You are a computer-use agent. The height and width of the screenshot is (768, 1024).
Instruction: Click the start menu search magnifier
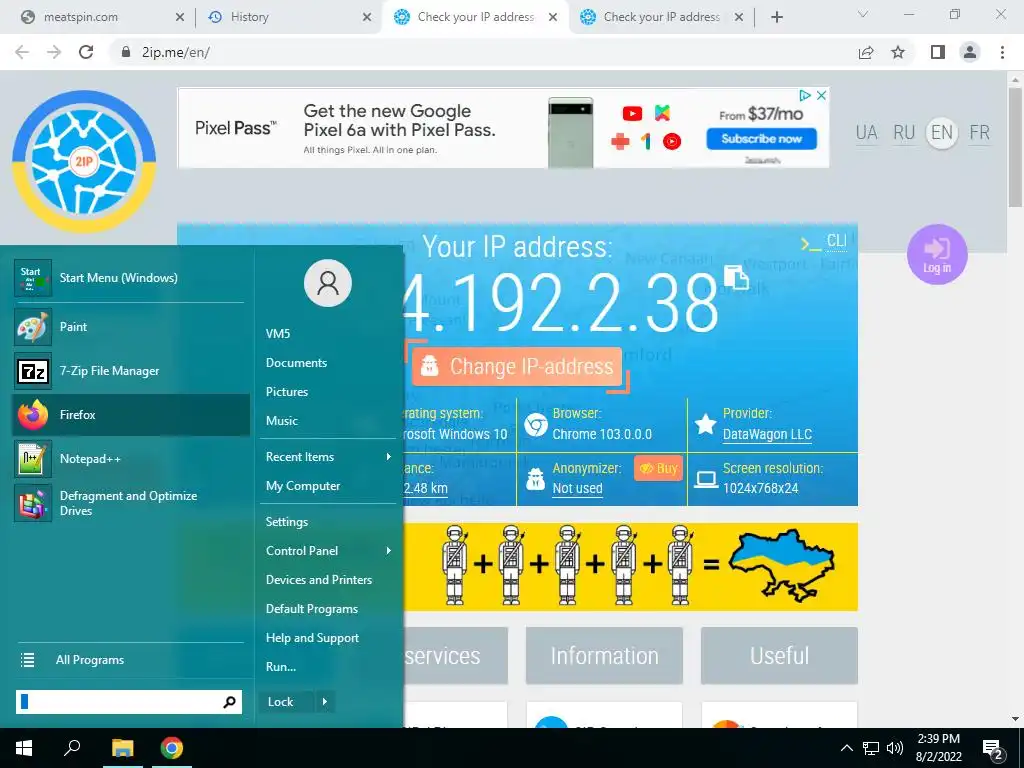(229, 702)
